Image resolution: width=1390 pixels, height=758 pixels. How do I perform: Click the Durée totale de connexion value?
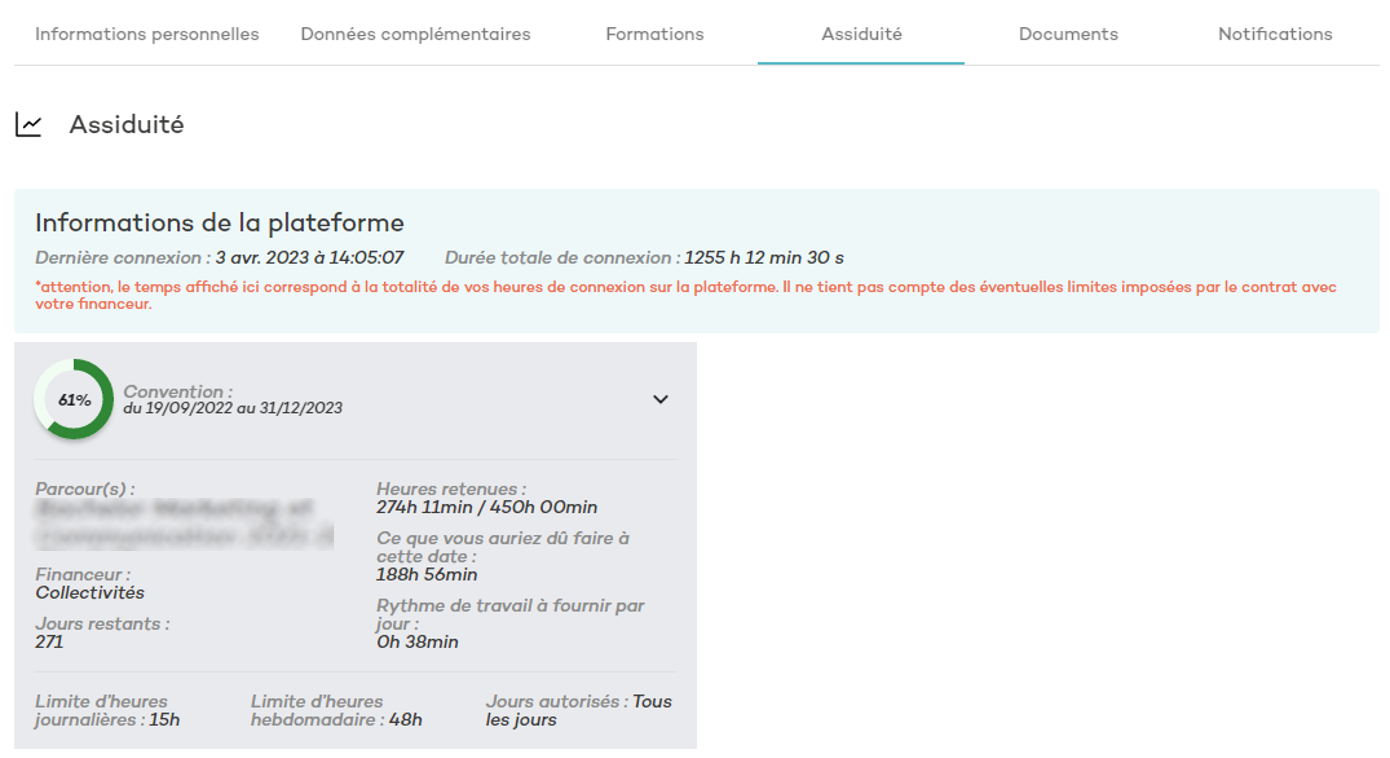coord(763,258)
